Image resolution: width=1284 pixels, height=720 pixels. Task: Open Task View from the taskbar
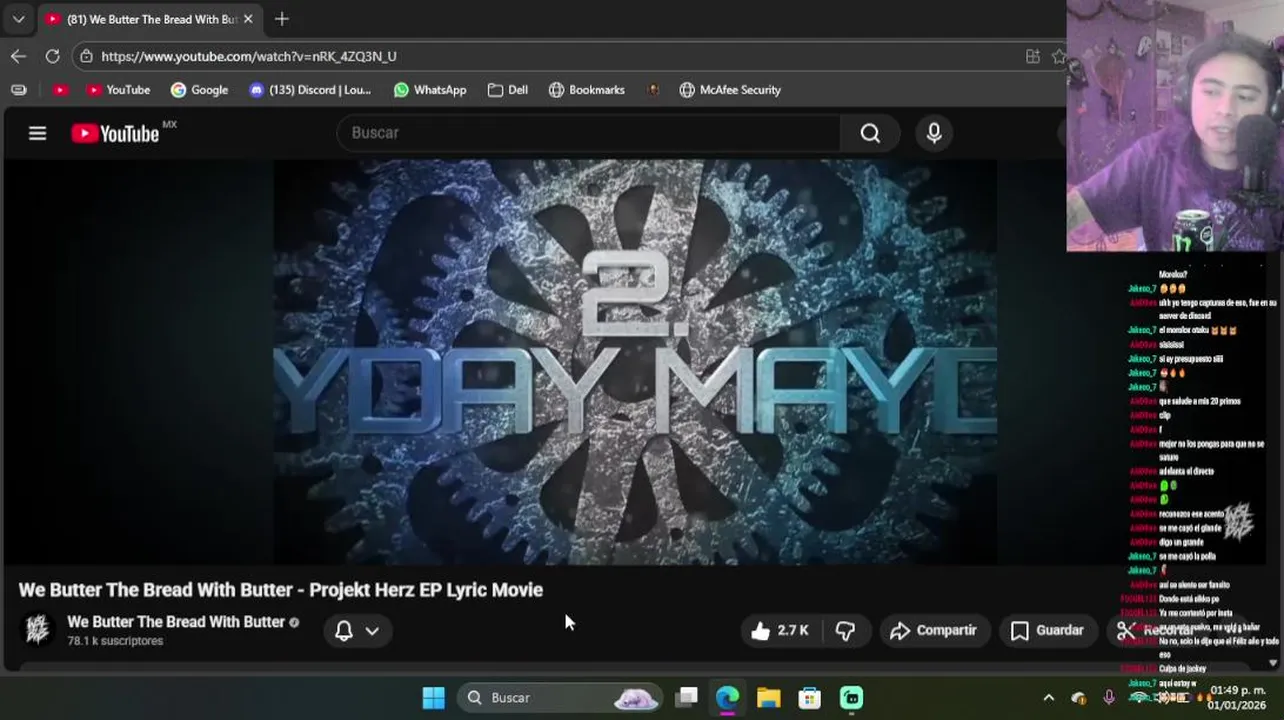(x=686, y=697)
